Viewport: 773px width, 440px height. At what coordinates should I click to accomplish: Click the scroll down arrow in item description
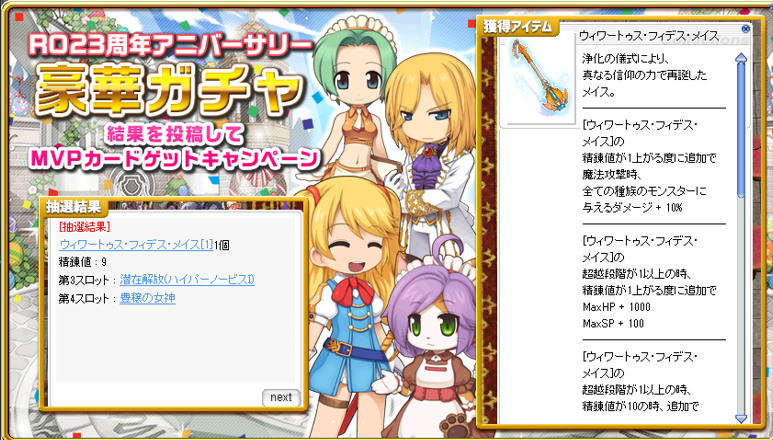[740, 418]
